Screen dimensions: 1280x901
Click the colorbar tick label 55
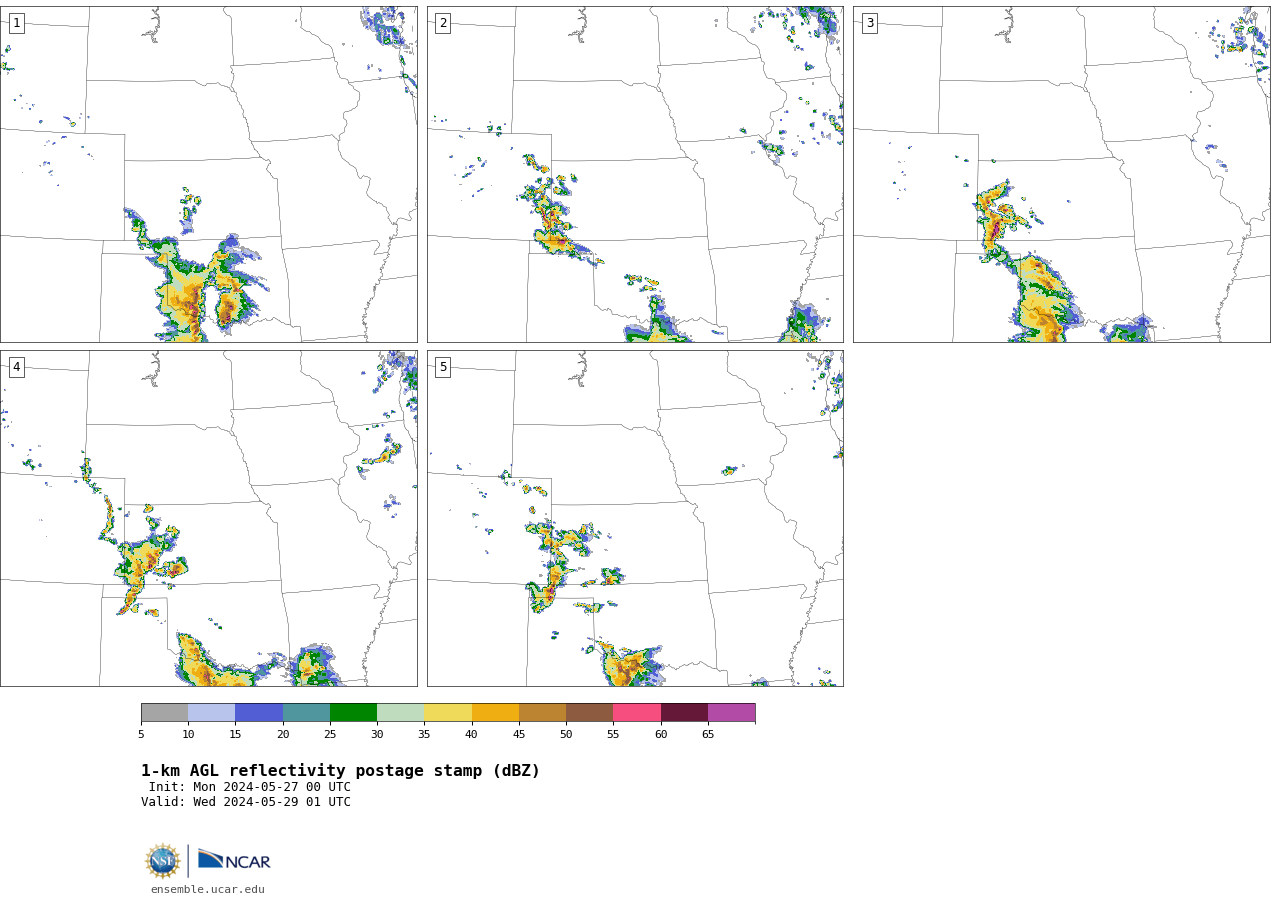pyautogui.click(x=613, y=735)
